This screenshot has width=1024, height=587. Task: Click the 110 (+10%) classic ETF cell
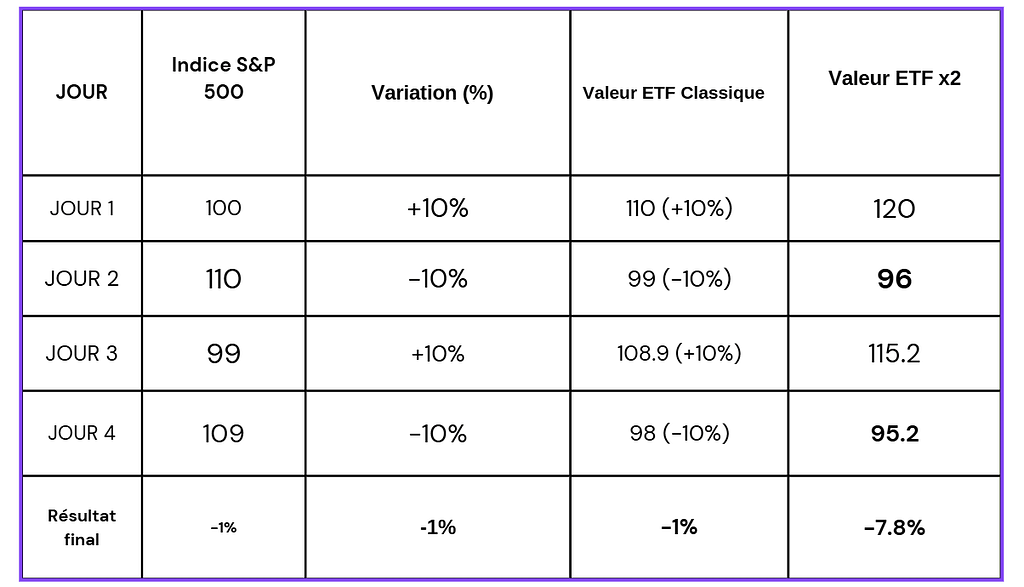(x=680, y=208)
